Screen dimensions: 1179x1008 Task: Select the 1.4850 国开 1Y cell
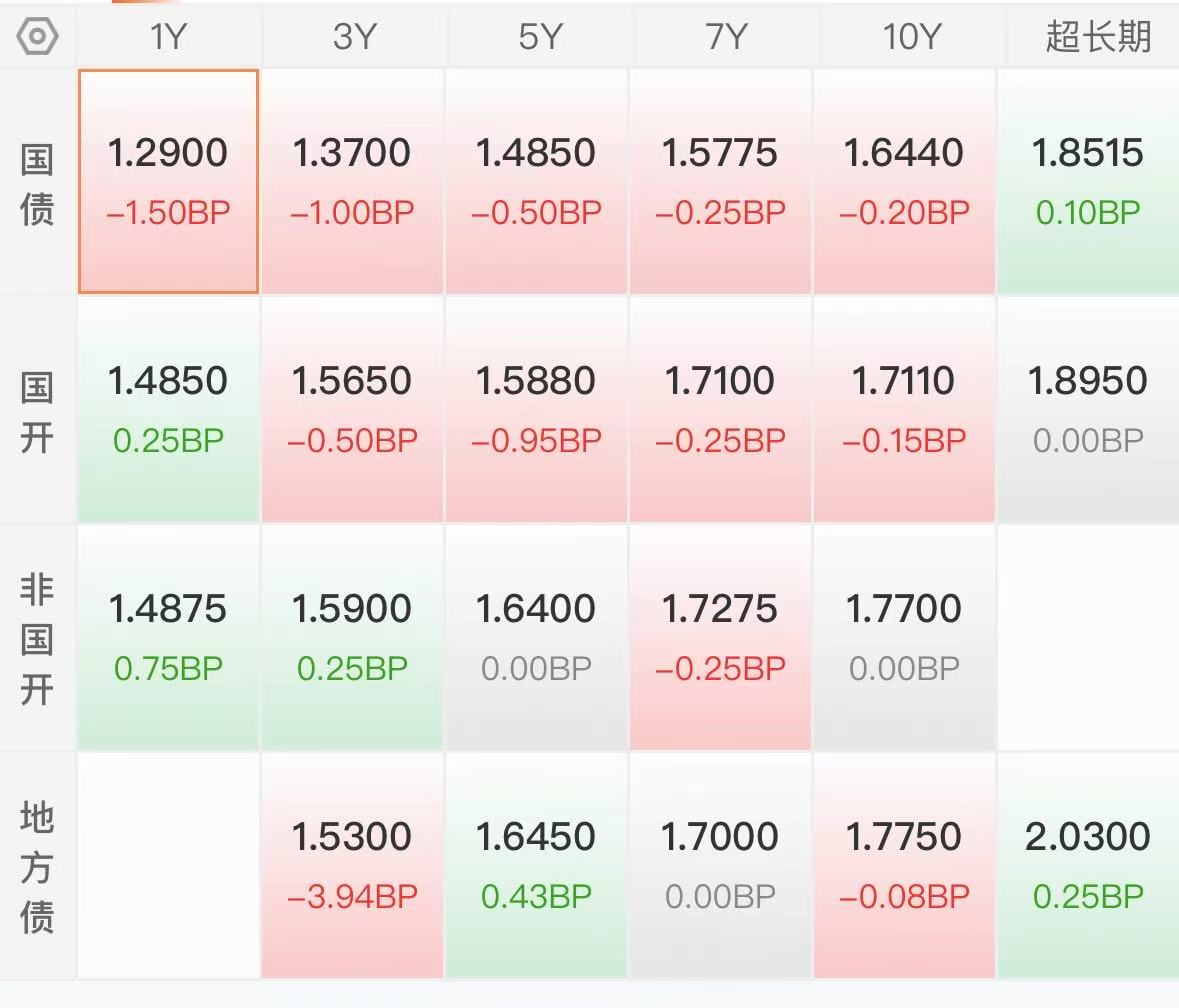pos(168,409)
